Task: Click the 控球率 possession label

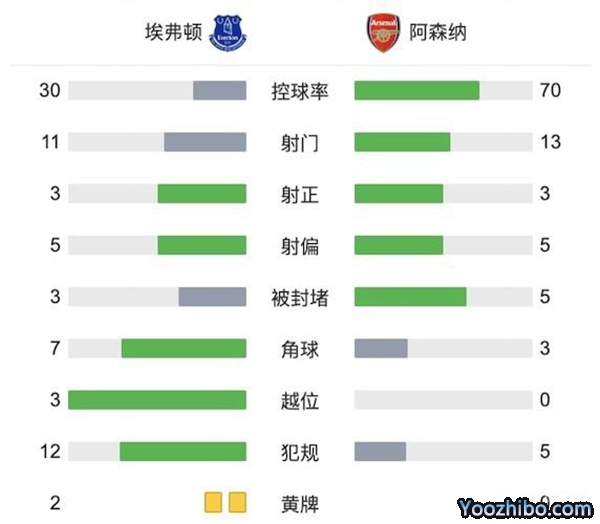Action: 300,91
